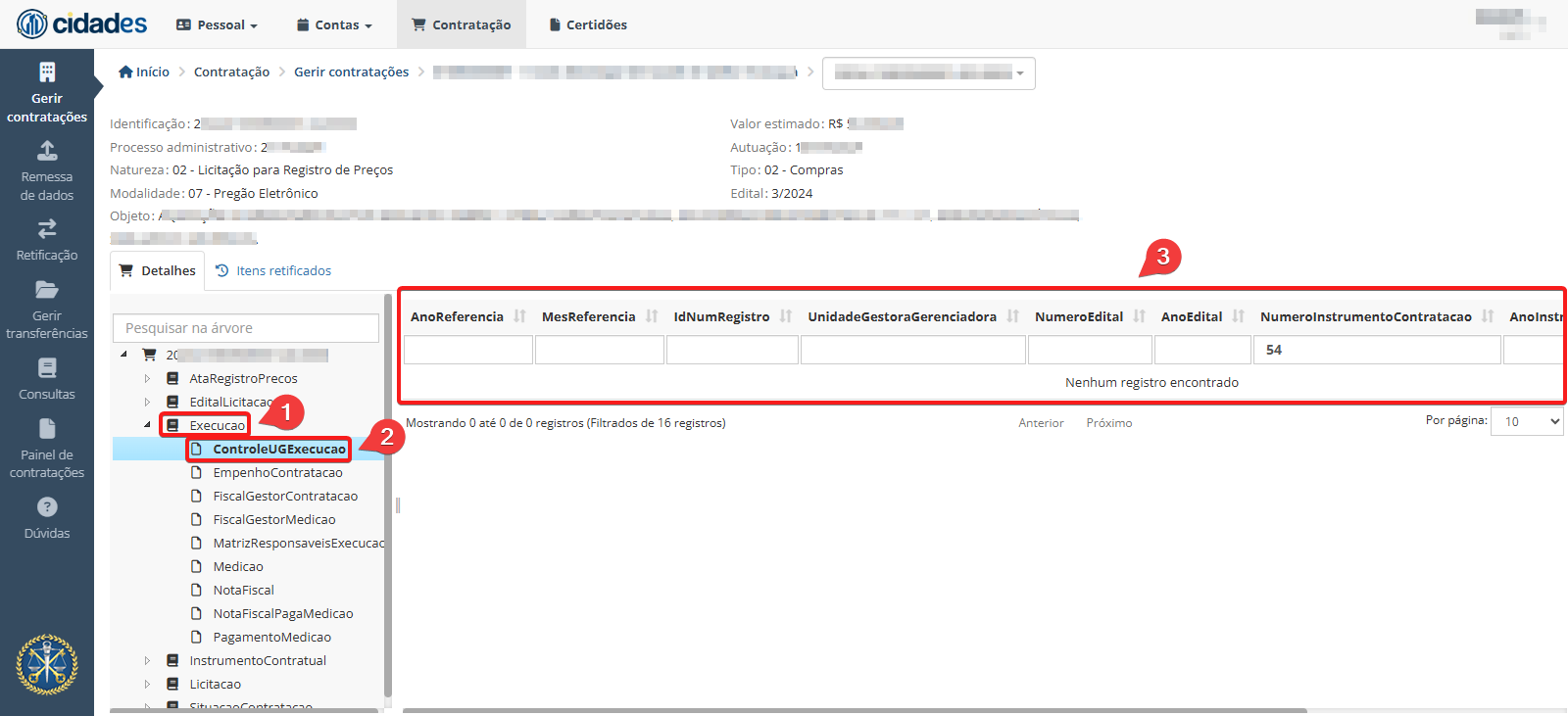Select the MatrizResponsaveisExecucao tree item
This screenshot has height=716, width=1568.
pos(298,543)
